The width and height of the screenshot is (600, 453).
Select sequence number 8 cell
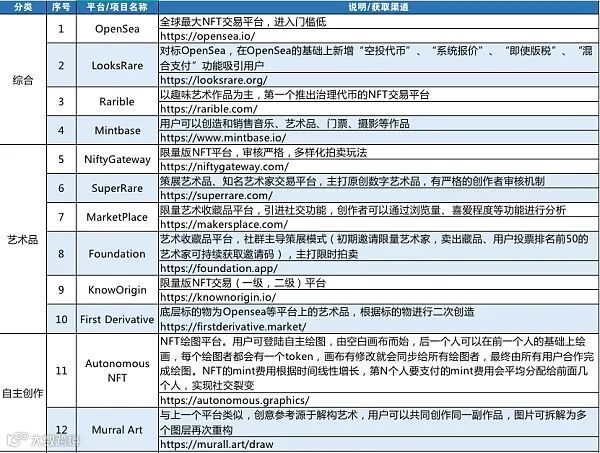pos(61,254)
